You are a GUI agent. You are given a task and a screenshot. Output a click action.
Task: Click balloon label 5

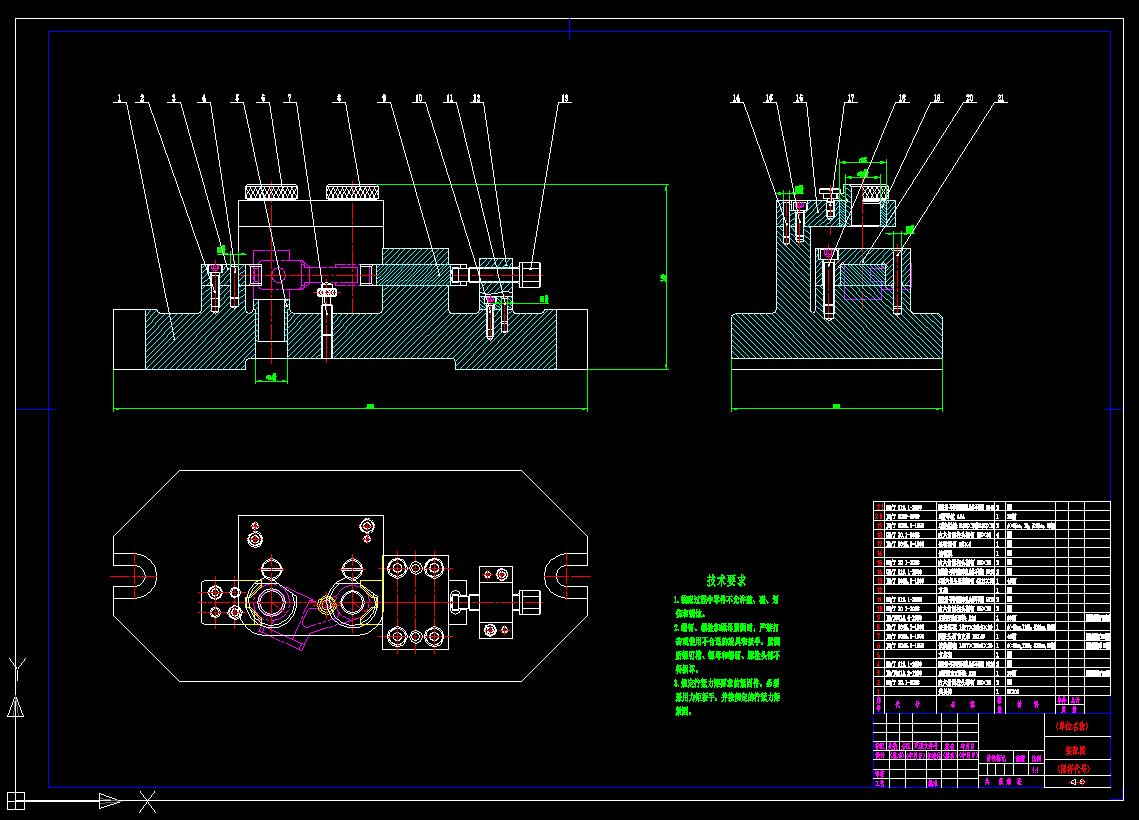tap(236, 98)
